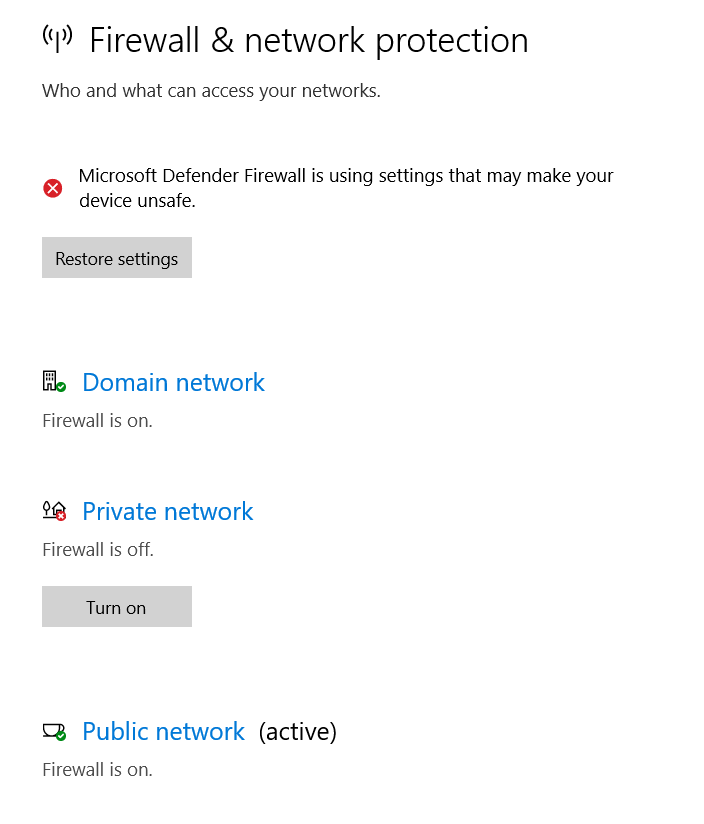
Task: Click the green check badge on Public icon
Action: 61,735
